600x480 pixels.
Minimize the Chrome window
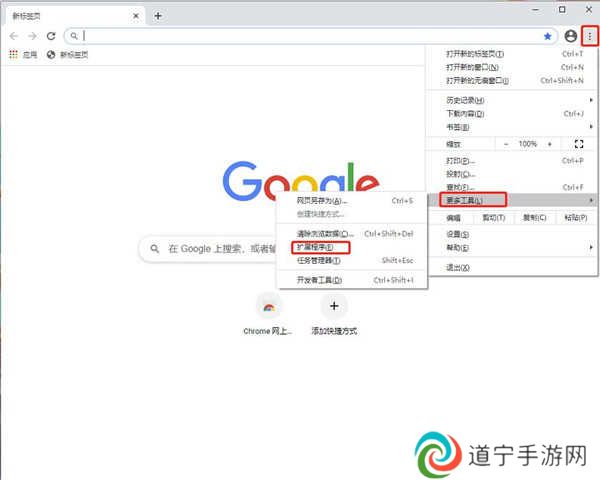point(536,10)
